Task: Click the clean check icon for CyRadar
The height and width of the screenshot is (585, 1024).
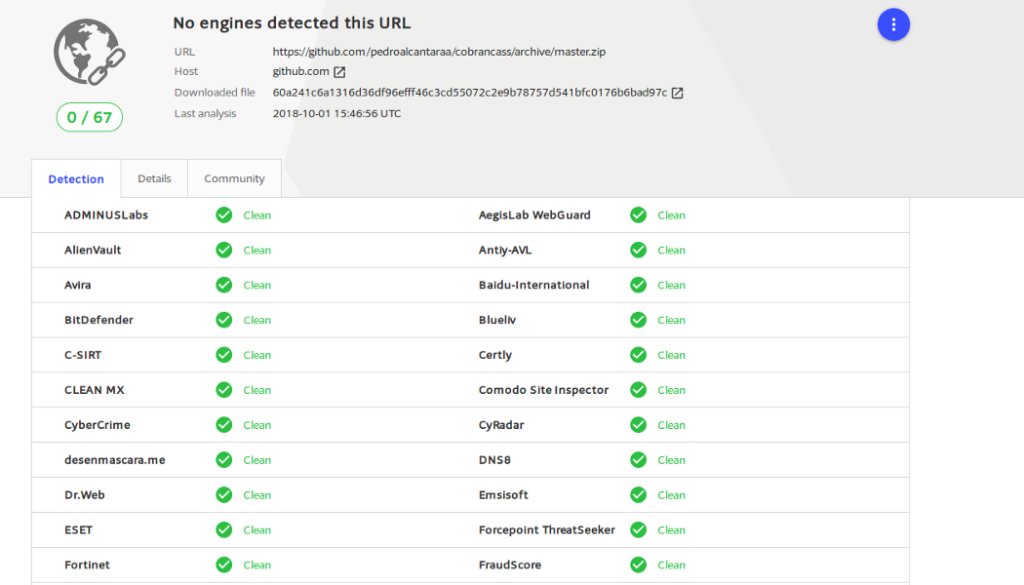Action: (x=638, y=425)
